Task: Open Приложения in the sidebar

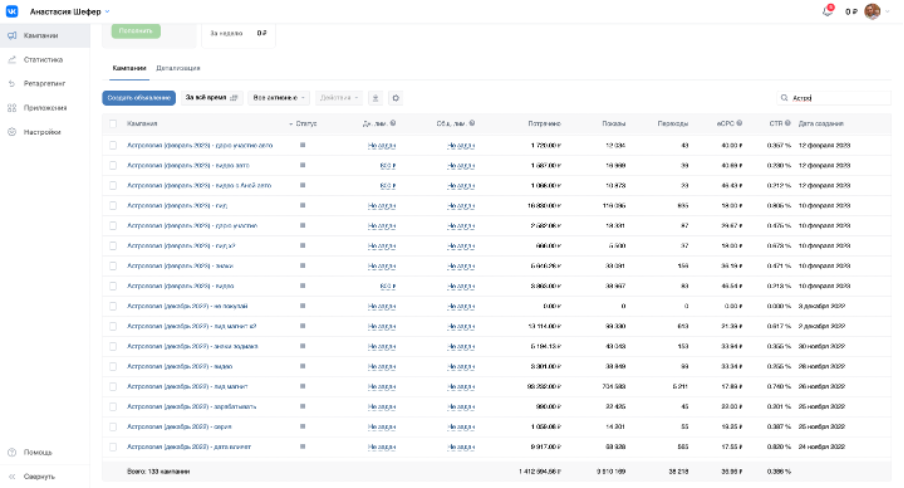Action: click(x=44, y=108)
